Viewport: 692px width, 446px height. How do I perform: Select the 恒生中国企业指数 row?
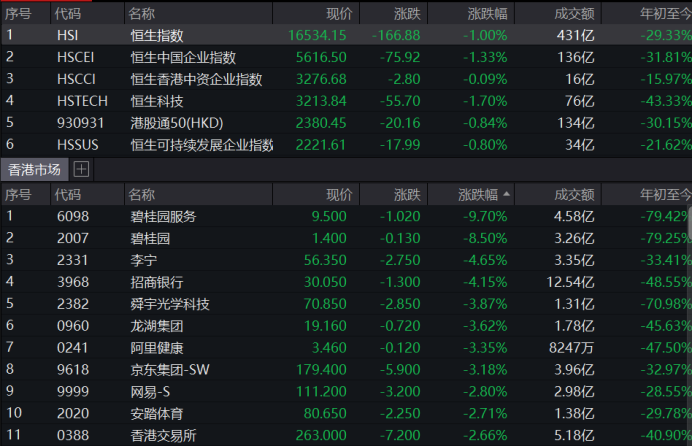click(346, 57)
